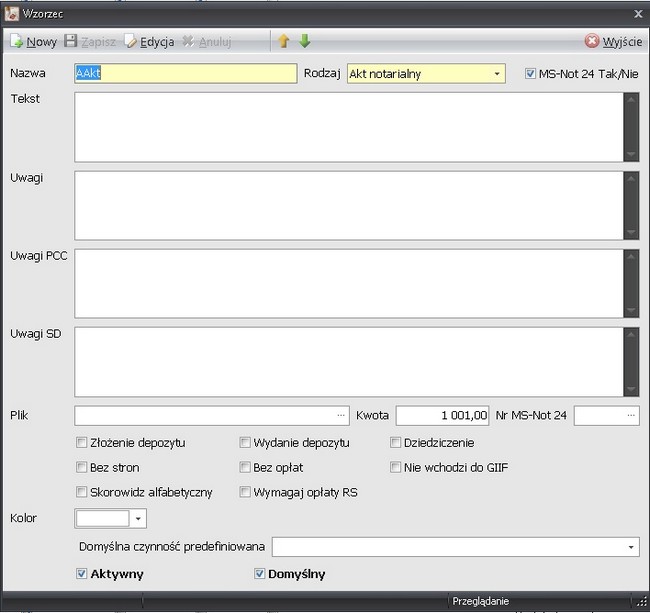The height and width of the screenshot is (613, 650).
Task: Open the Rodzaj dropdown list
Action: tap(497, 74)
